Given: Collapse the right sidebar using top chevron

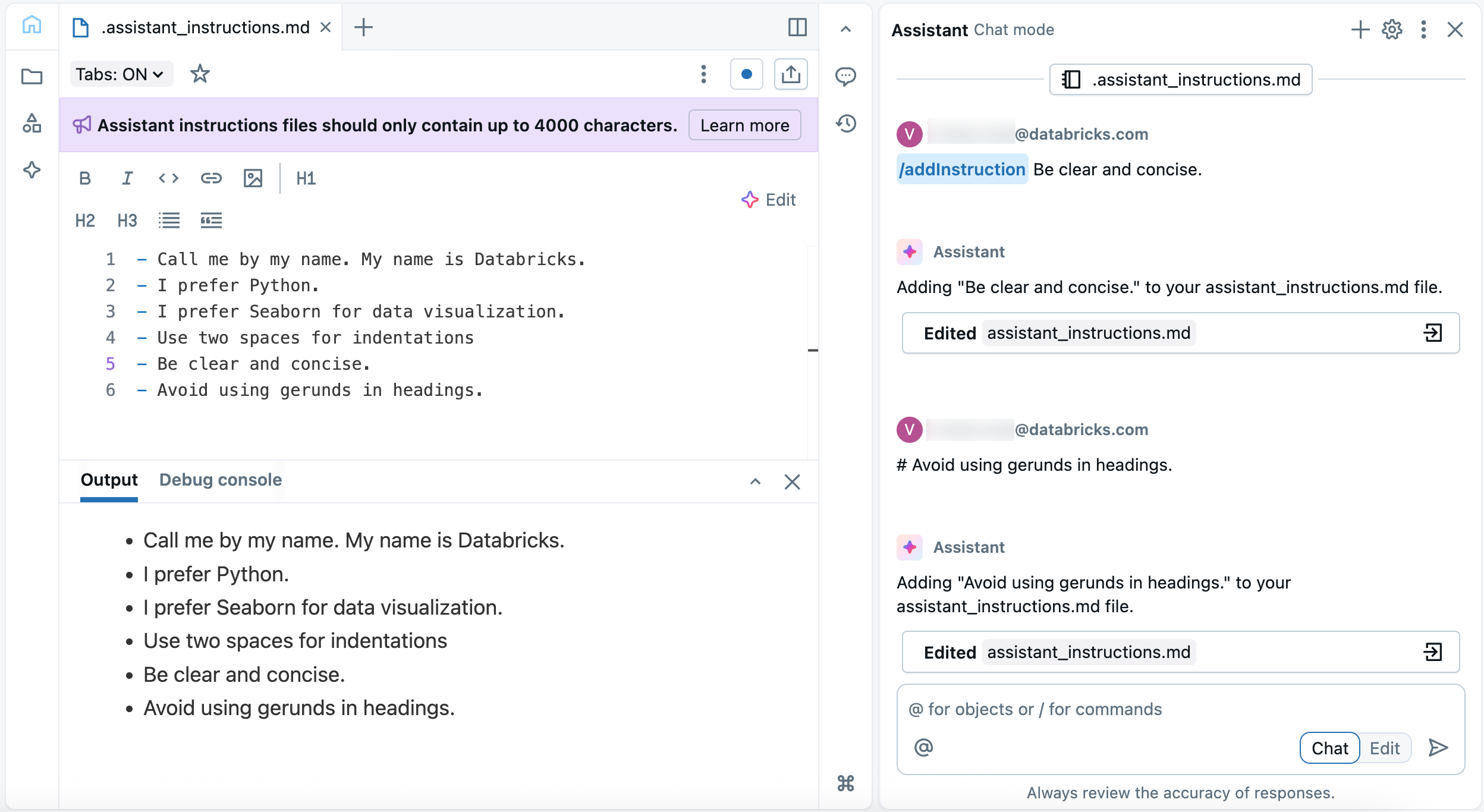Looking at the screenshot, I should pyautogui.click(x=845, y=29).
